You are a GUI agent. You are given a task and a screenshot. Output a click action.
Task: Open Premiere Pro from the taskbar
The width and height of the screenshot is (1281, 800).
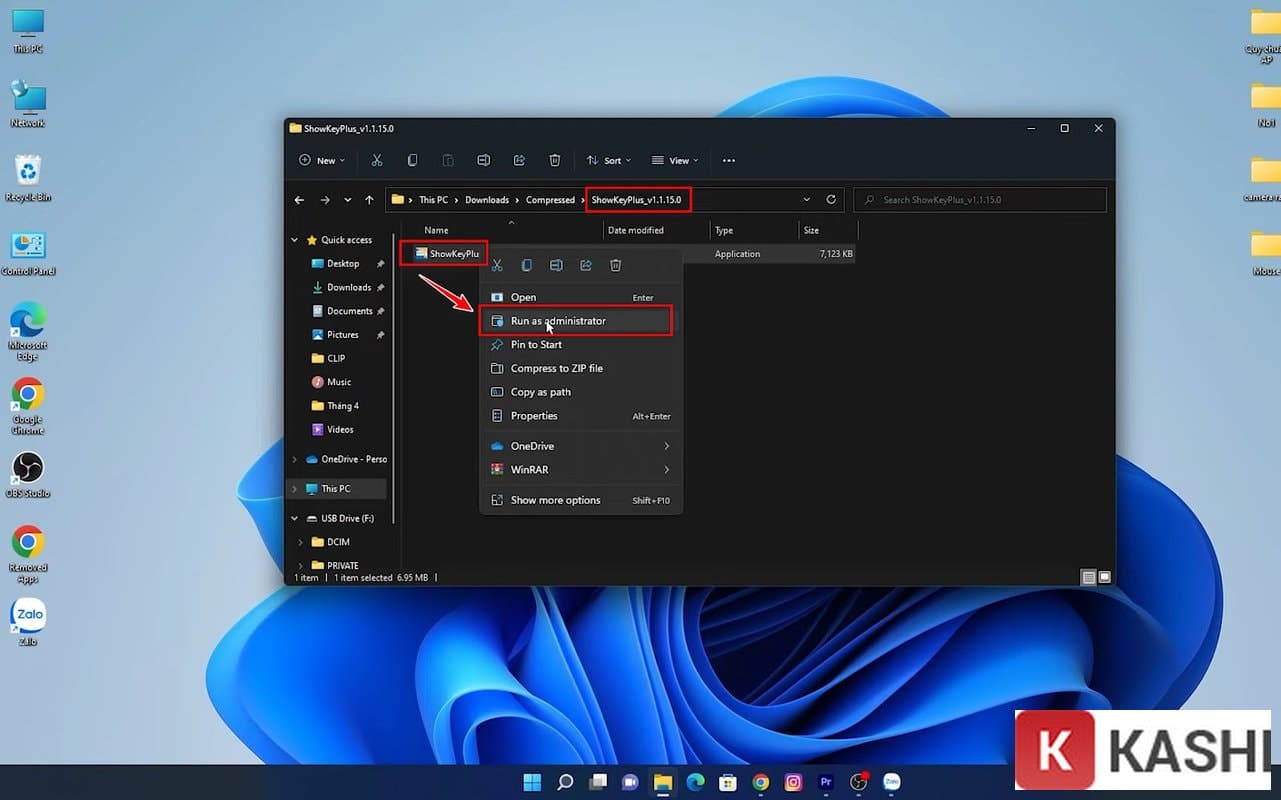[826, 782]
